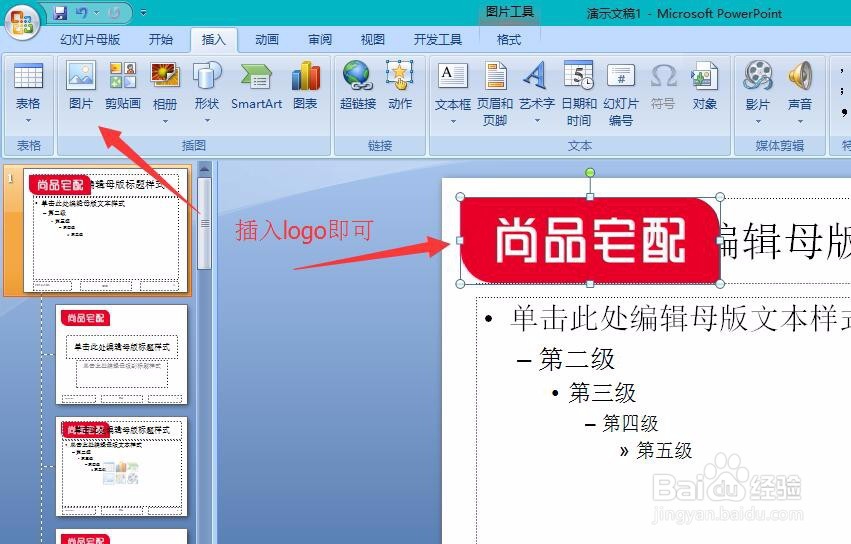Click the 第四级 text line
This screenshot has height=544, width=851.
click(630, 423)
